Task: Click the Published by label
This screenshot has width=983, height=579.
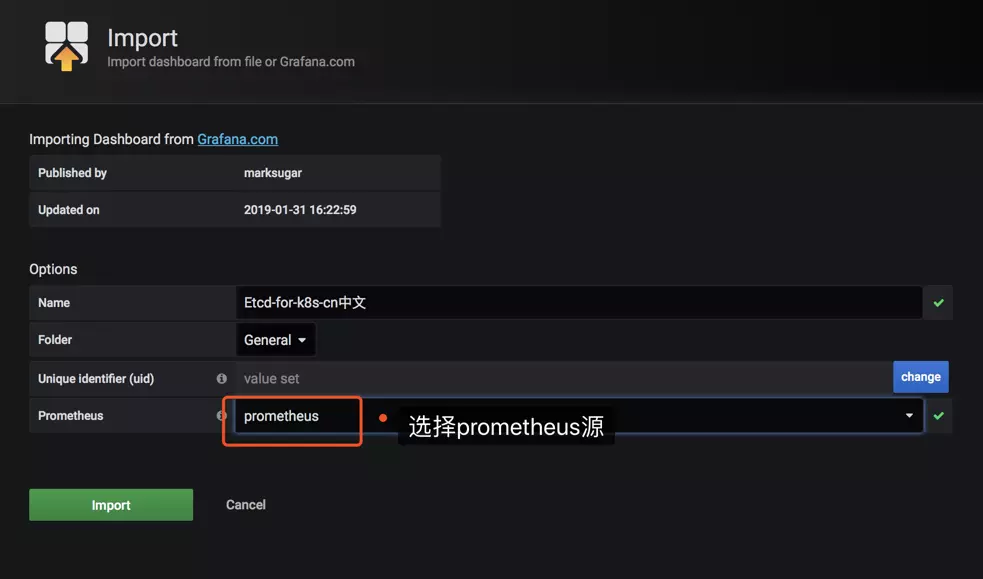Action: [x=72, y=173]
